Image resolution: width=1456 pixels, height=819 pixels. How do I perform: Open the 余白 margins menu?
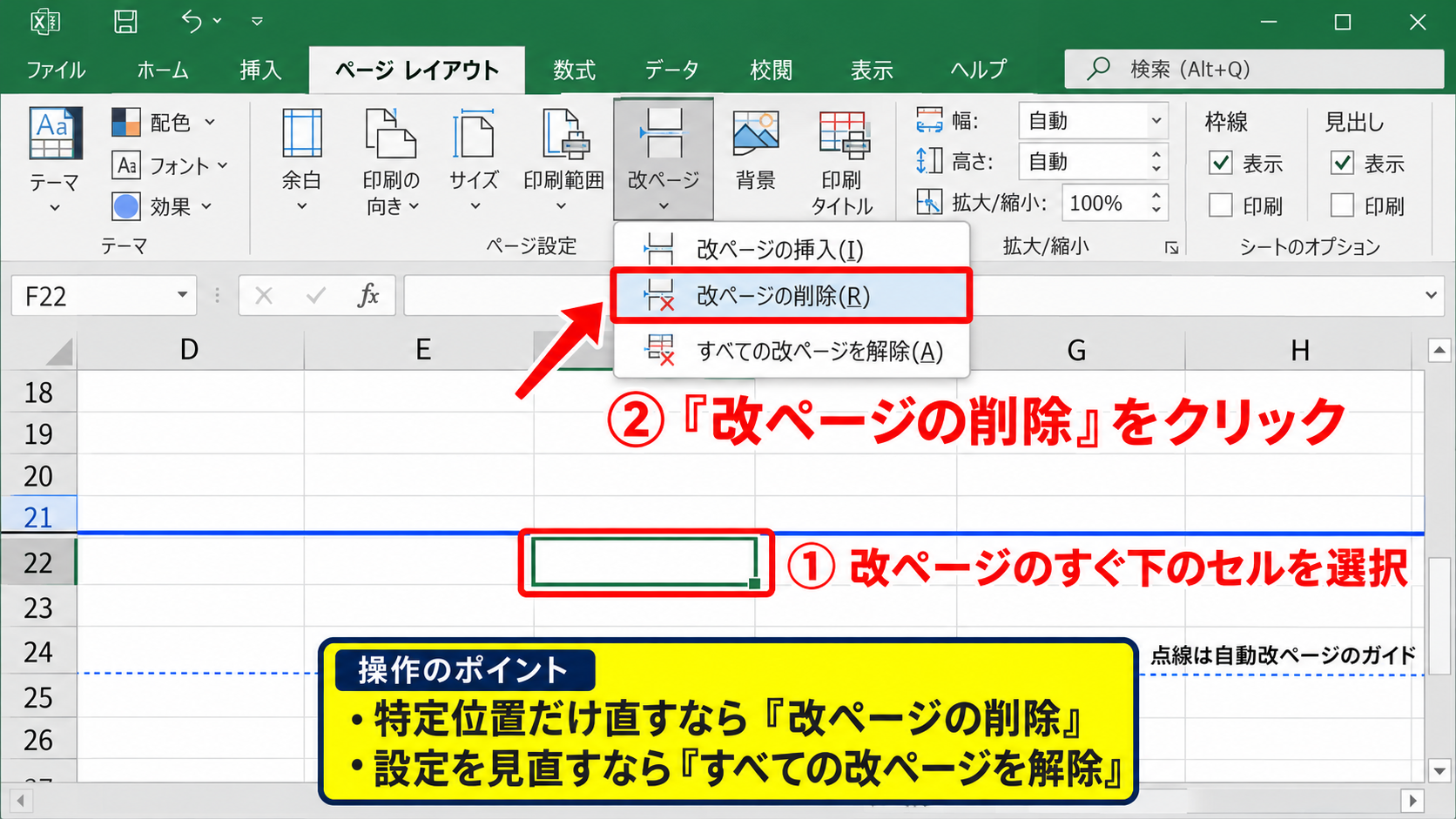(301, 160)
